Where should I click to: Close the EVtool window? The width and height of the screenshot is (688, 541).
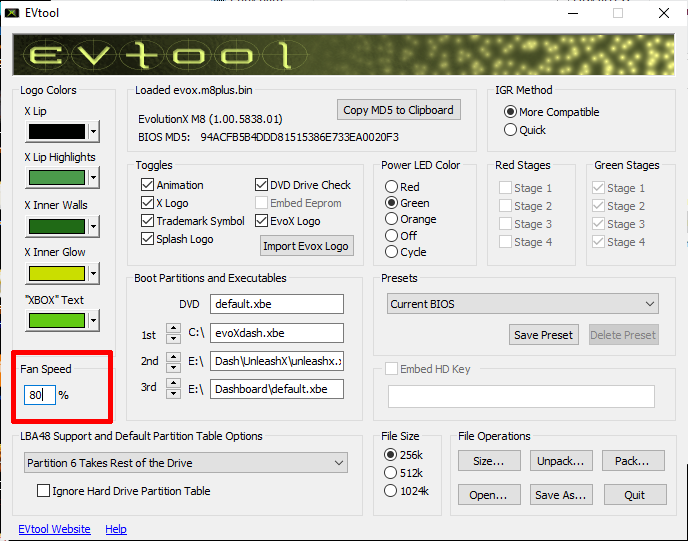click(664, 13)
